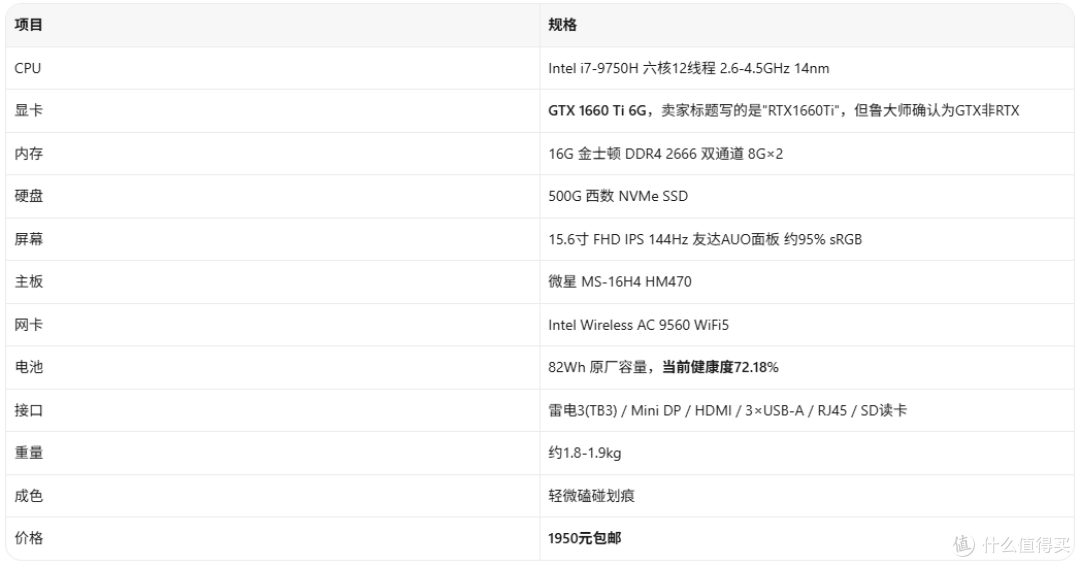Select the 成色 row label
This screenshot has height=567, width=1080.
click(28, 495)
